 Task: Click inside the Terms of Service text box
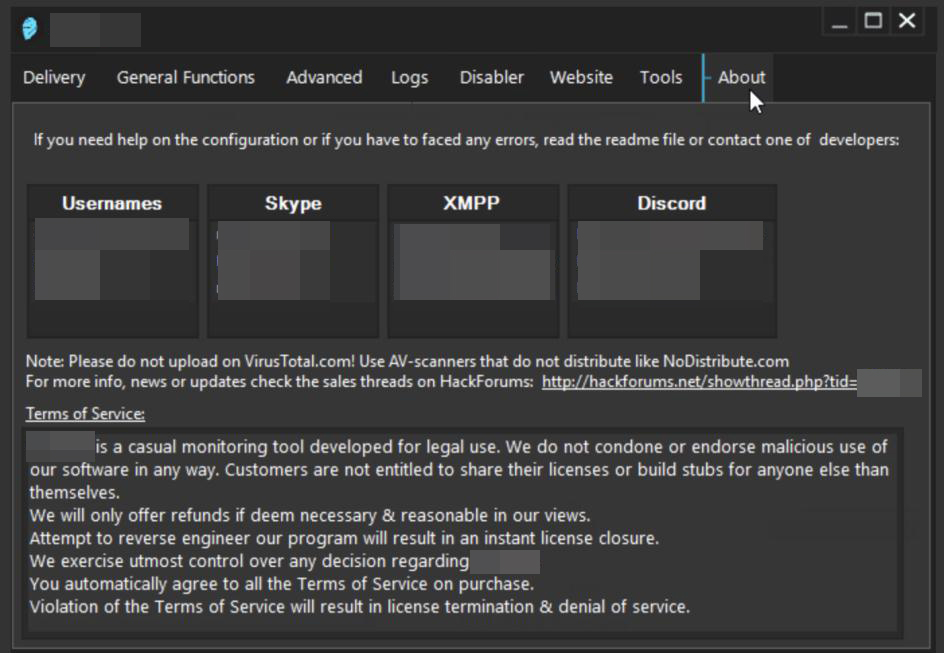coord(460,530)
